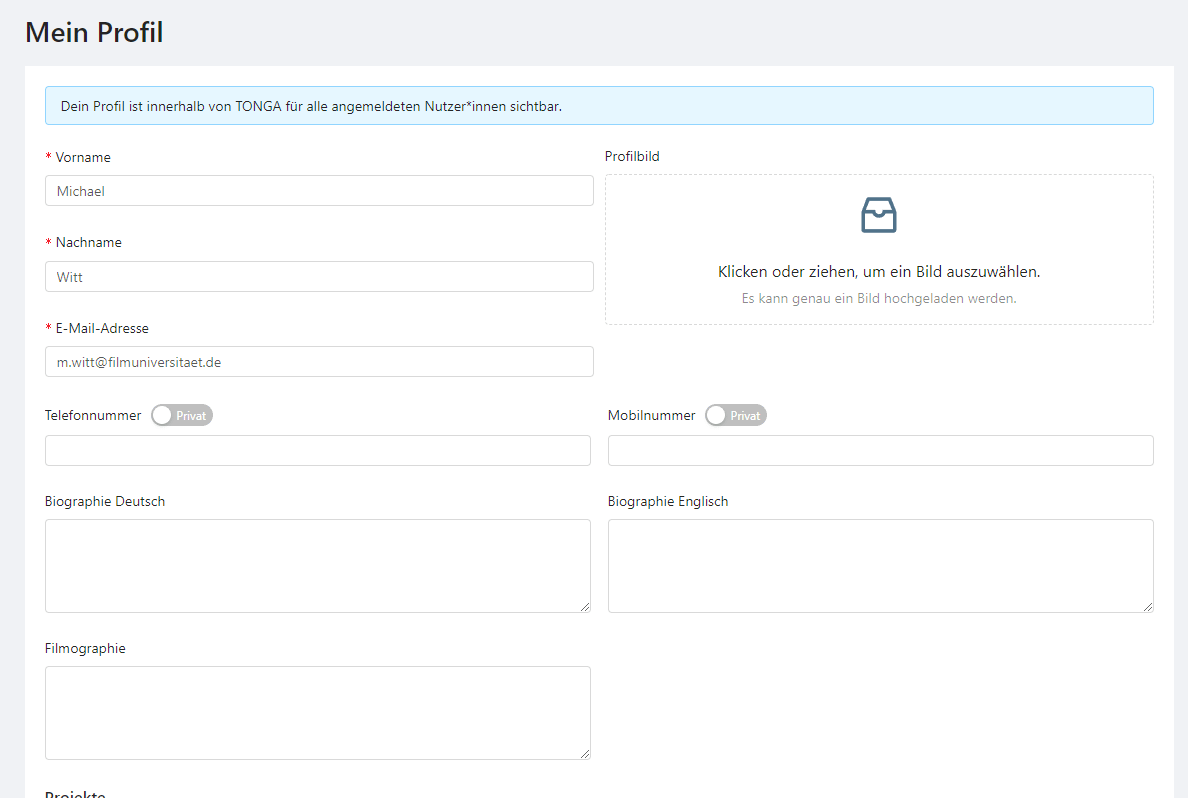Viewport: 1188px width, 798px height.
Task: Grab the resize handle of Biographie Deutsch
Action: click(585, 606)
